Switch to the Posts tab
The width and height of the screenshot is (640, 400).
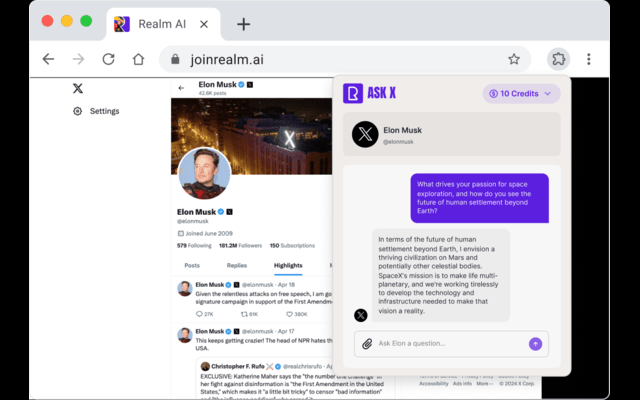192,265
